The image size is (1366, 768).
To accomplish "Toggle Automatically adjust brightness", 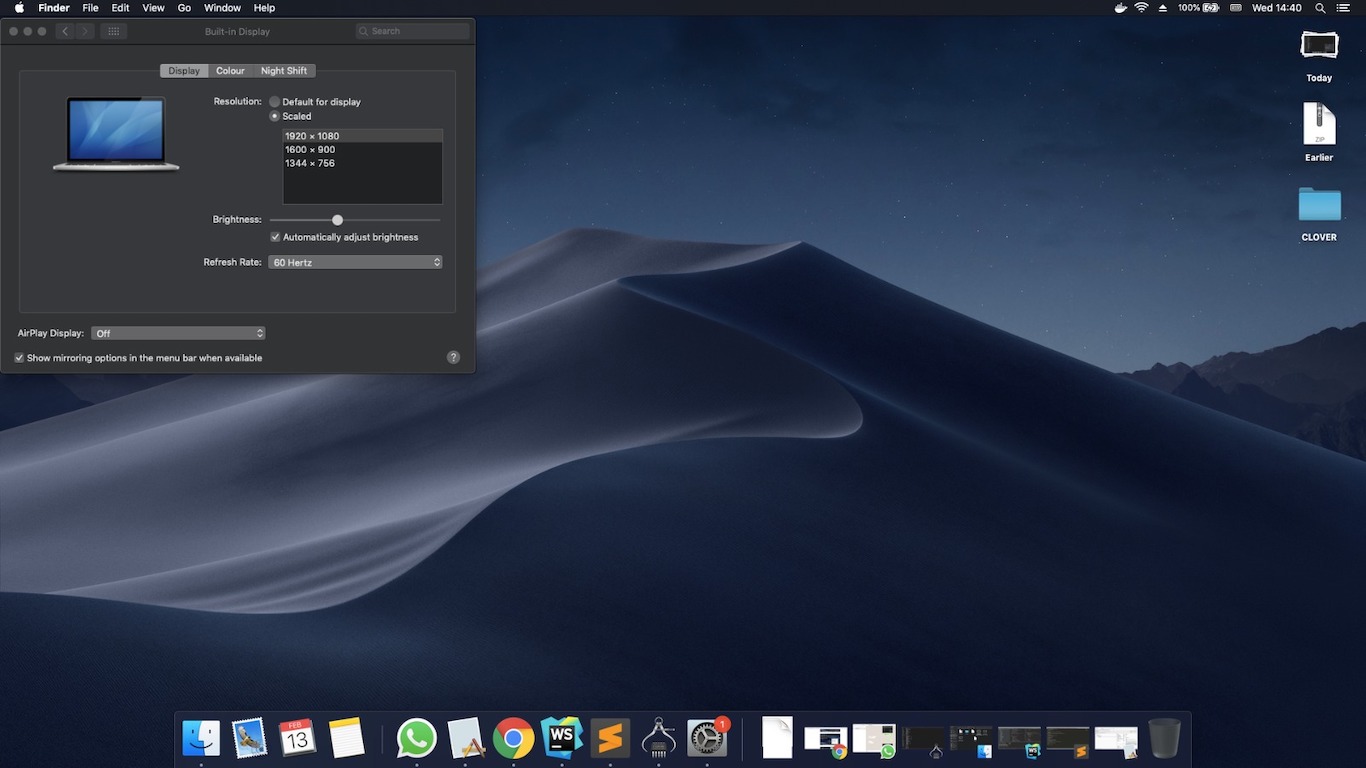I will coord(275,237).
